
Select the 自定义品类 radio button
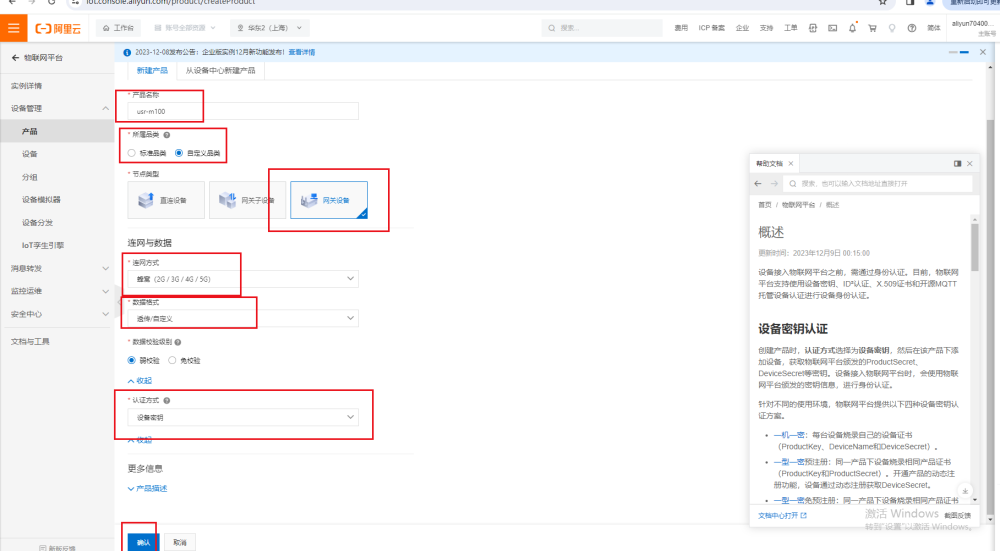(179, 153)
